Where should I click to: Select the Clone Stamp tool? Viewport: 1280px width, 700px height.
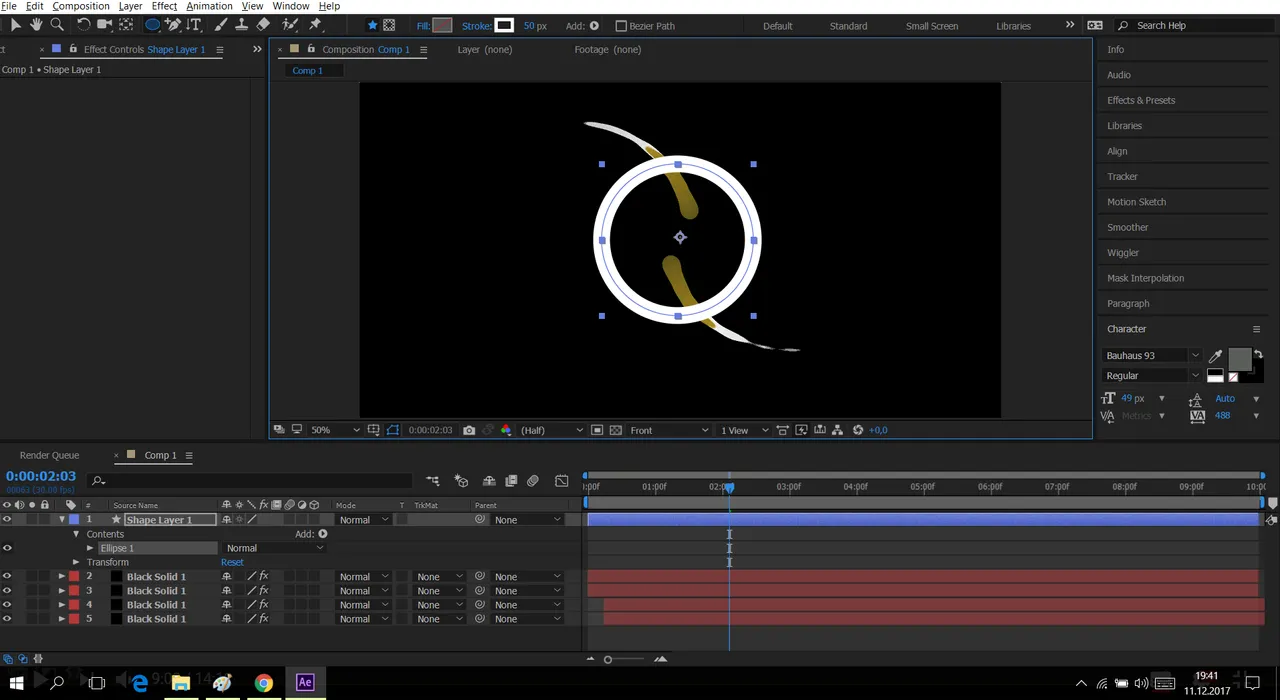tap(241, 25)
